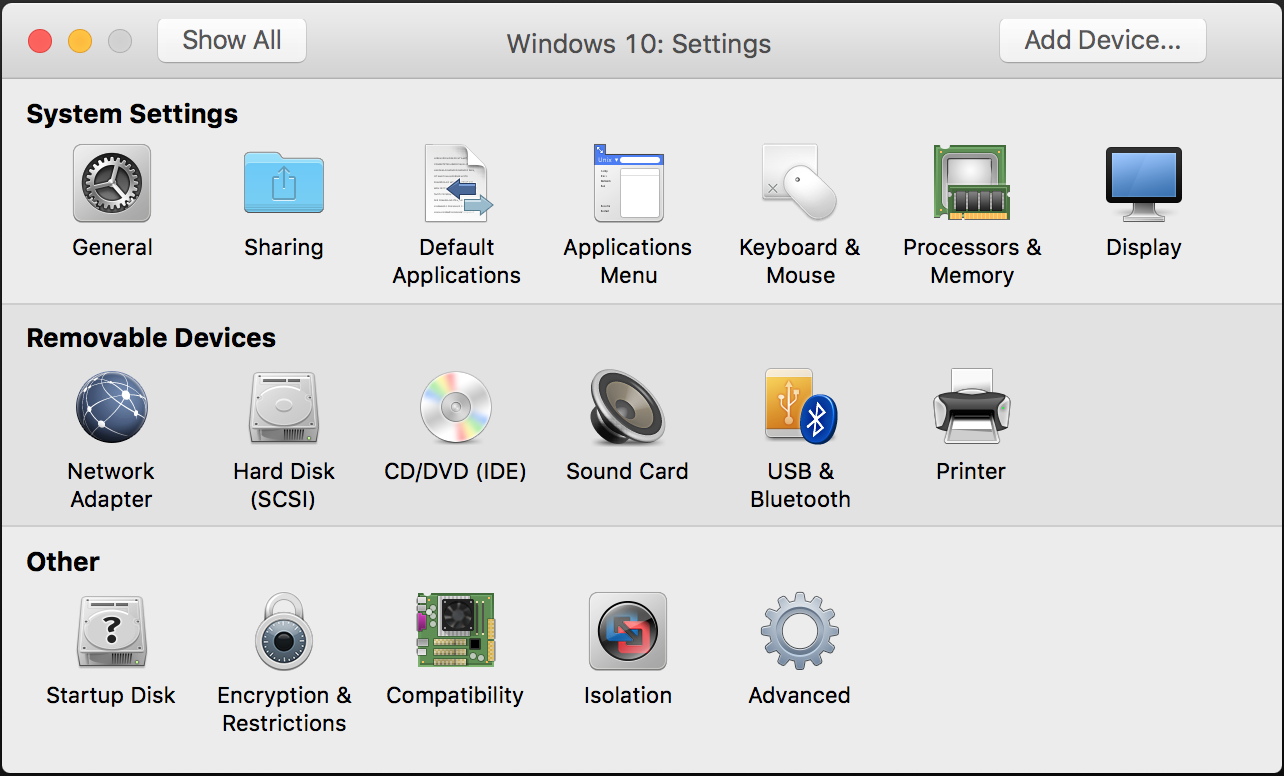This screenshot has width=1284, height=776.
Task: Minimize the window with the yellow button
Action: (x=80, y=41)
